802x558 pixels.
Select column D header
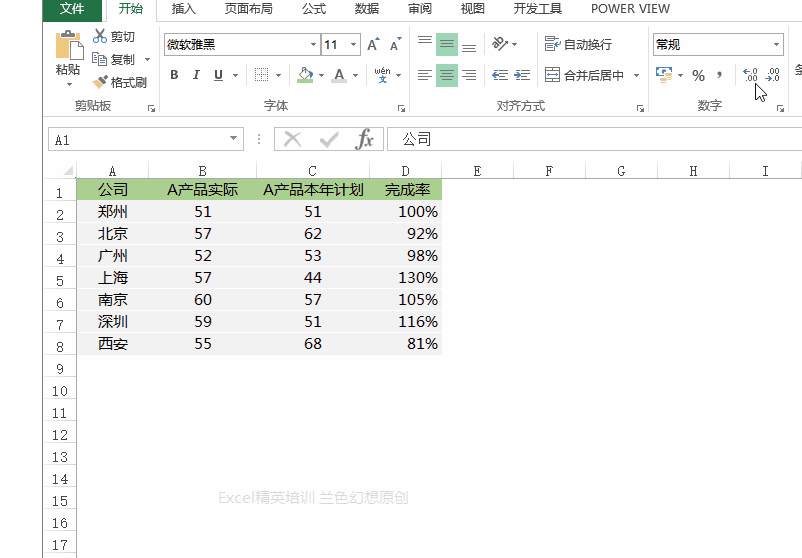pos(406,171)
